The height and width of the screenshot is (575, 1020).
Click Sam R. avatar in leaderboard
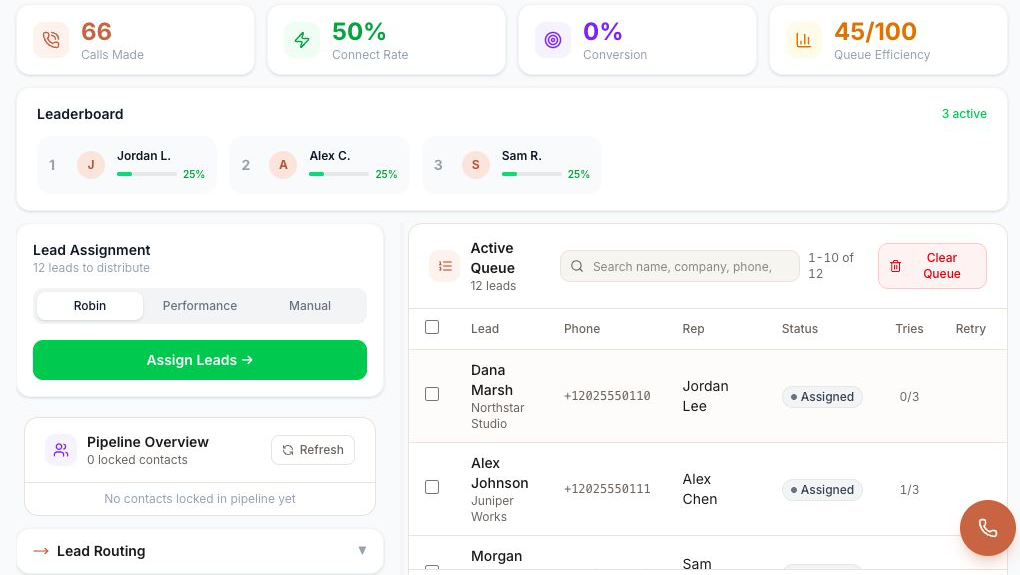(x=476, y=165)
